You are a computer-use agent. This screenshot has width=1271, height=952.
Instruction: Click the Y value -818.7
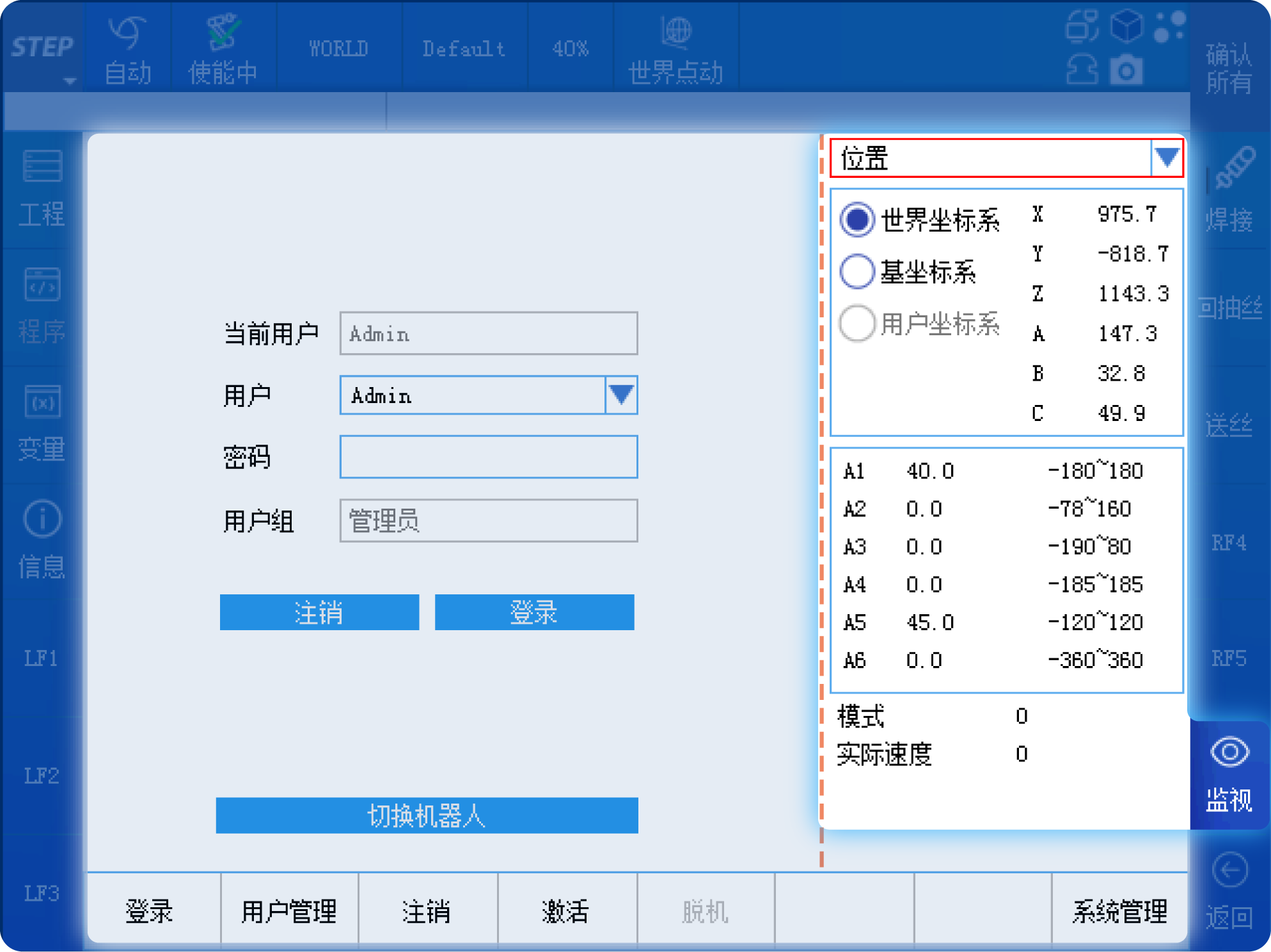coord(1133,254)
